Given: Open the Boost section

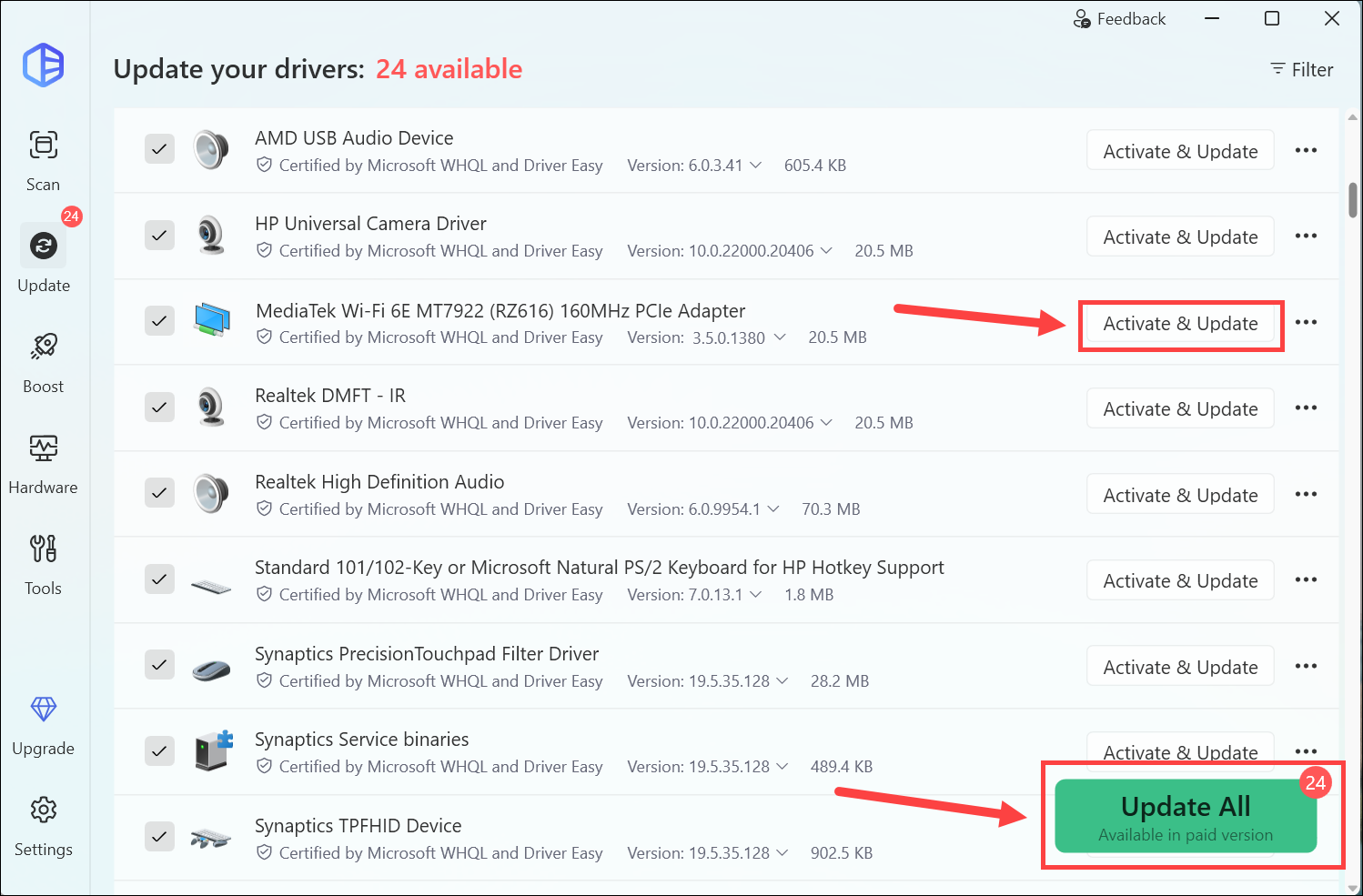Looking at the screenshot, I should [x=43, y=362].
